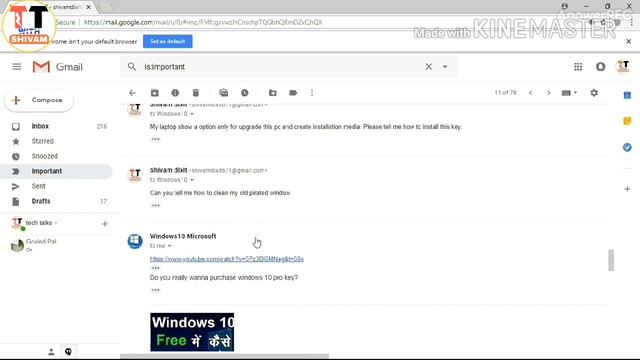The image size is (640, 360).
Task: Click the vertical scrollbar thumb
Action: click(611, 260)
